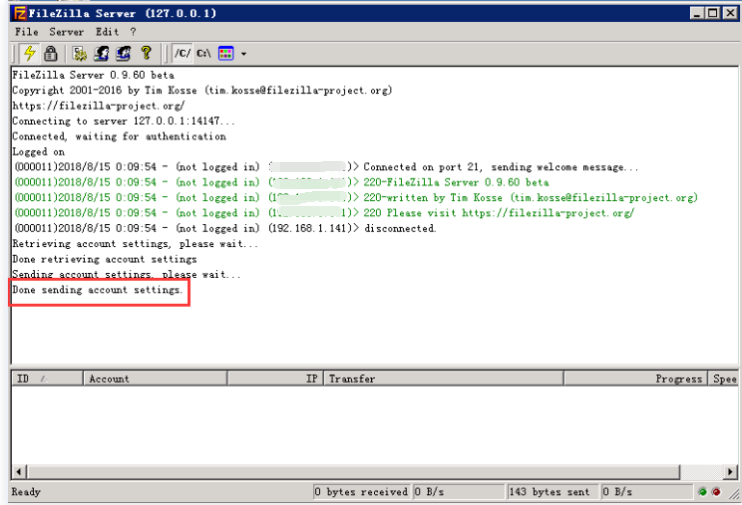Image resolution: width=742 pixels, height=505 pixels.
Task: Click red status indicator light
Action: (716, 492)
